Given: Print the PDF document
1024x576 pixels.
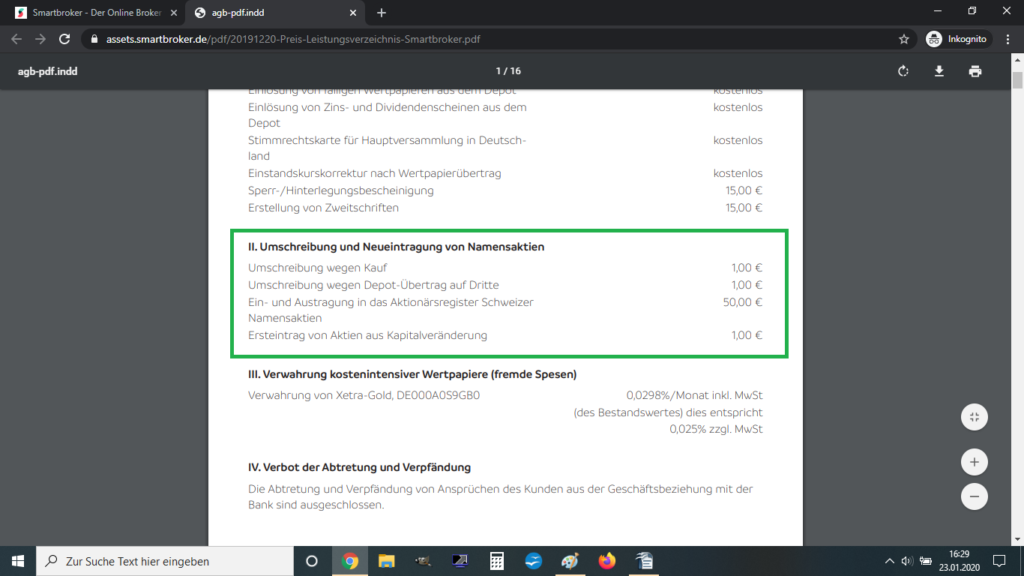Looking at the screenshot, I should 975,71.
